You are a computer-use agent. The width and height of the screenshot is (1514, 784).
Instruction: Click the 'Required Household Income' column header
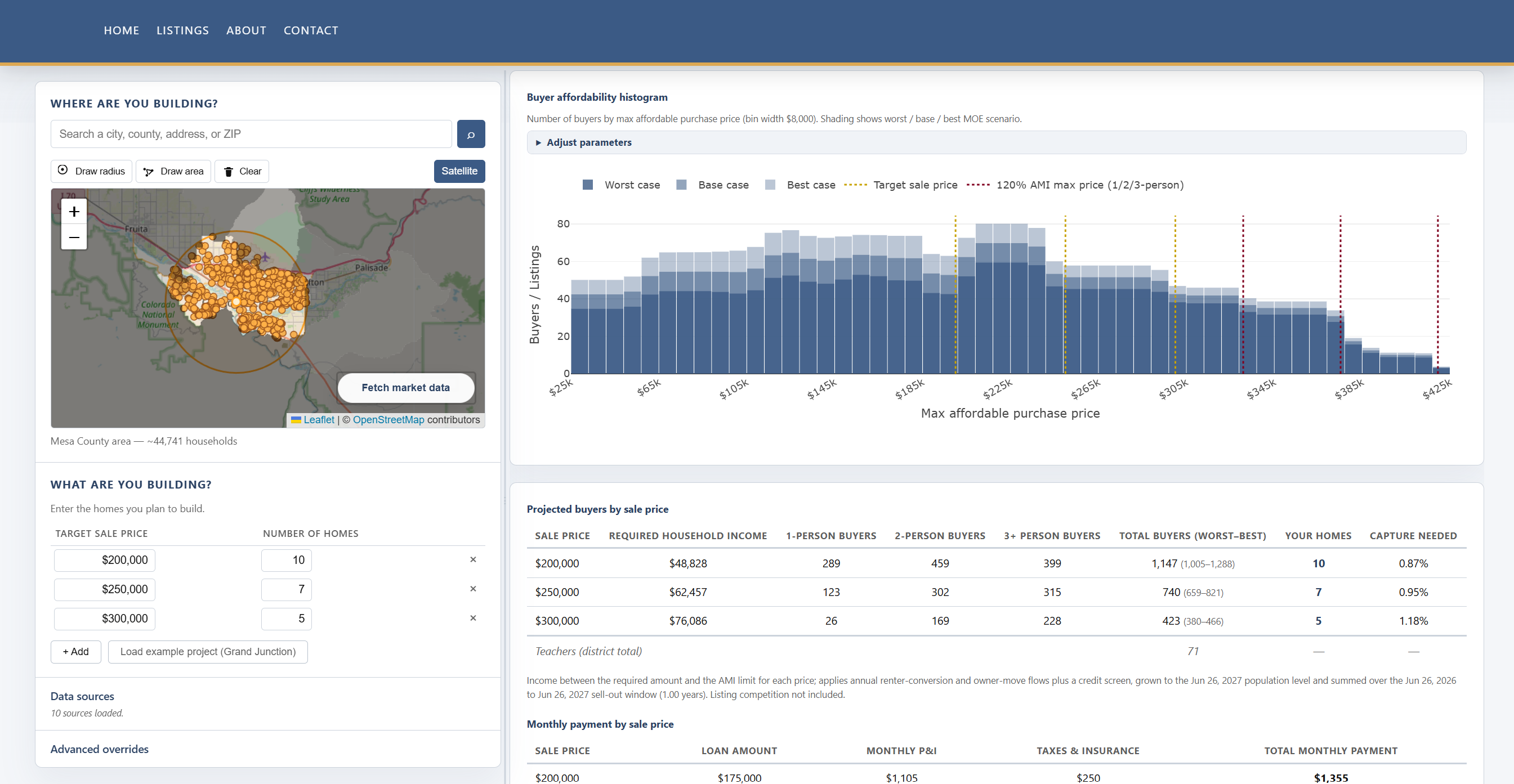point(687,536)
